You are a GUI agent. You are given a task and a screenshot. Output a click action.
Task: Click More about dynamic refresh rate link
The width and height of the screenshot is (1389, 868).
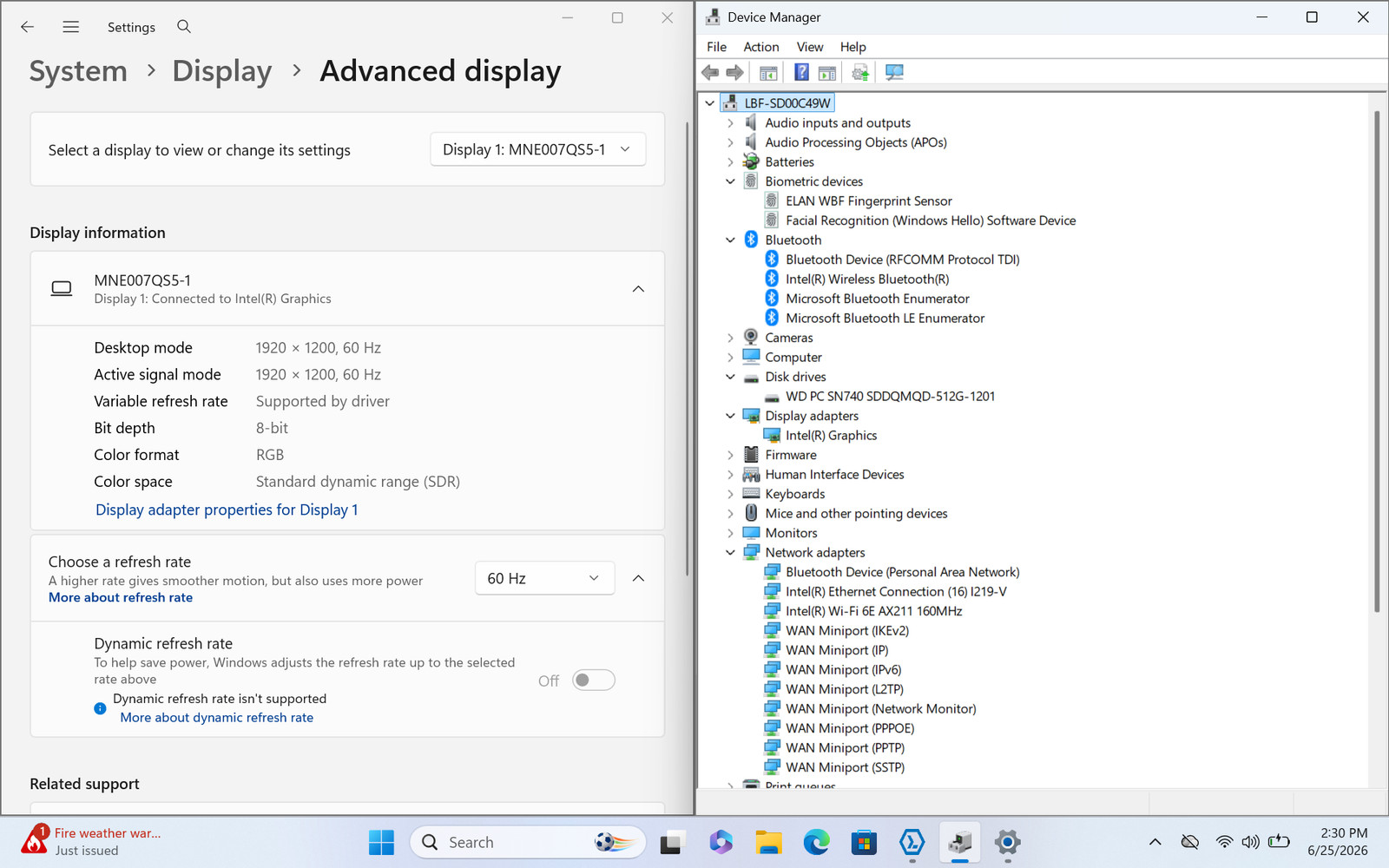pyautogui.click(x=217, y=718)
